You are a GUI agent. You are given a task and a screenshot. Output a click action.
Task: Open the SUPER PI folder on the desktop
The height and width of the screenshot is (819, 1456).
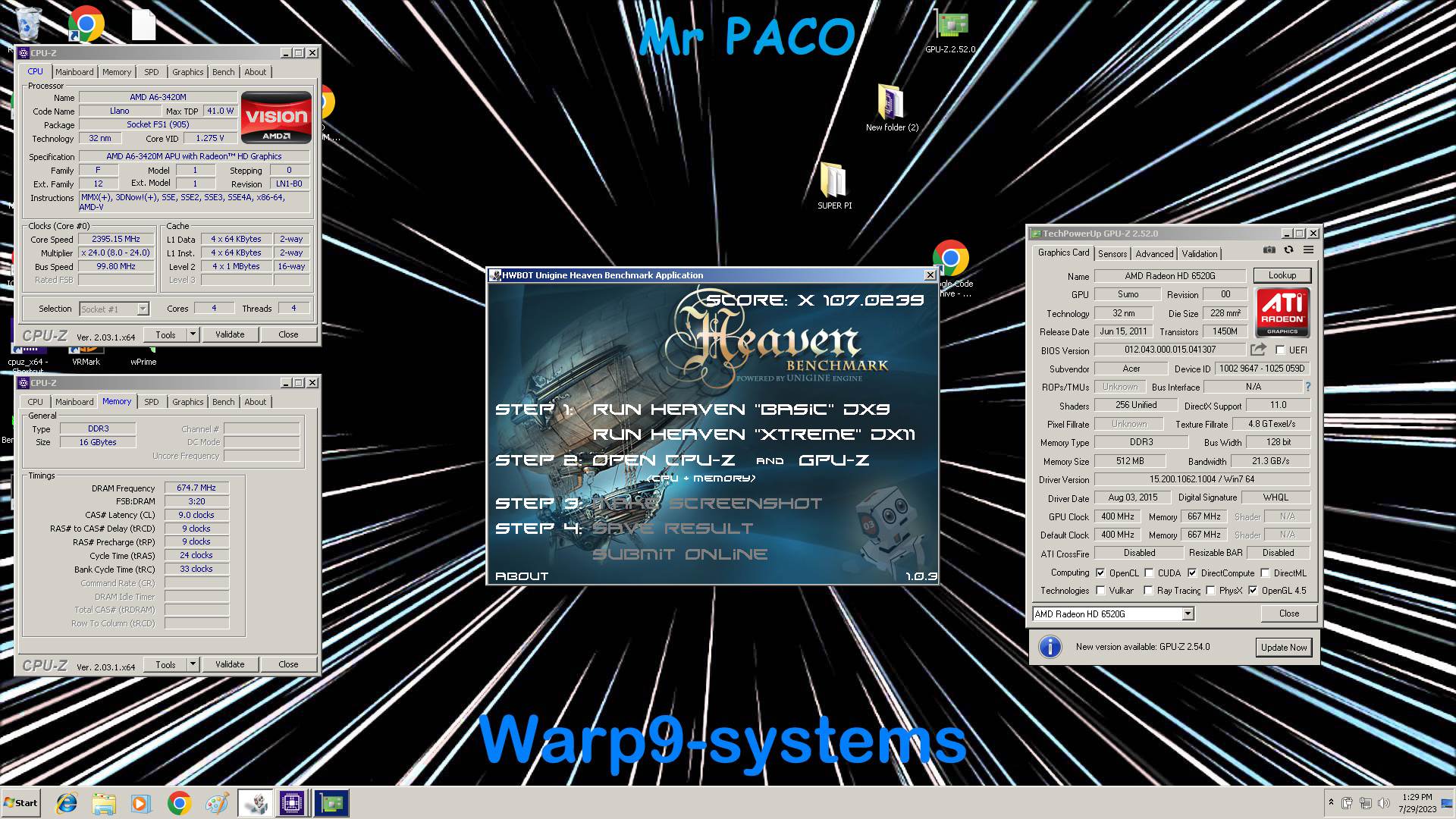click(834, 186)
